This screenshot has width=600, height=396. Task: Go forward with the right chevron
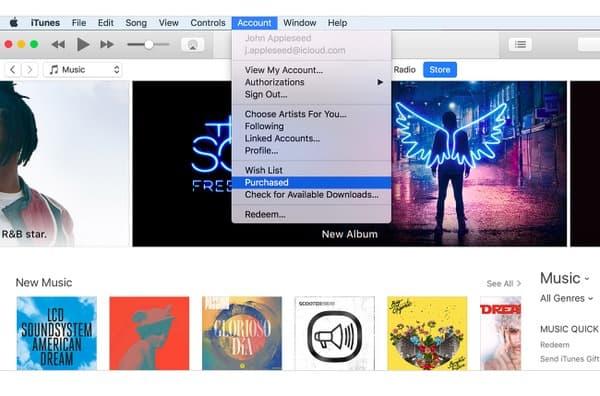tap(30, 70)
